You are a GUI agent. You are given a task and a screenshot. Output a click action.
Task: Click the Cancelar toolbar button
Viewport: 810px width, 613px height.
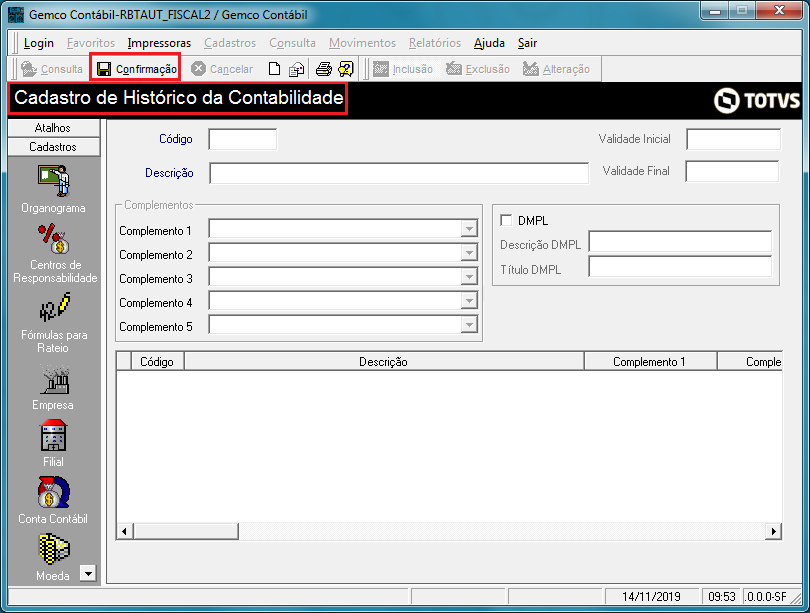[x=222, y=69]
